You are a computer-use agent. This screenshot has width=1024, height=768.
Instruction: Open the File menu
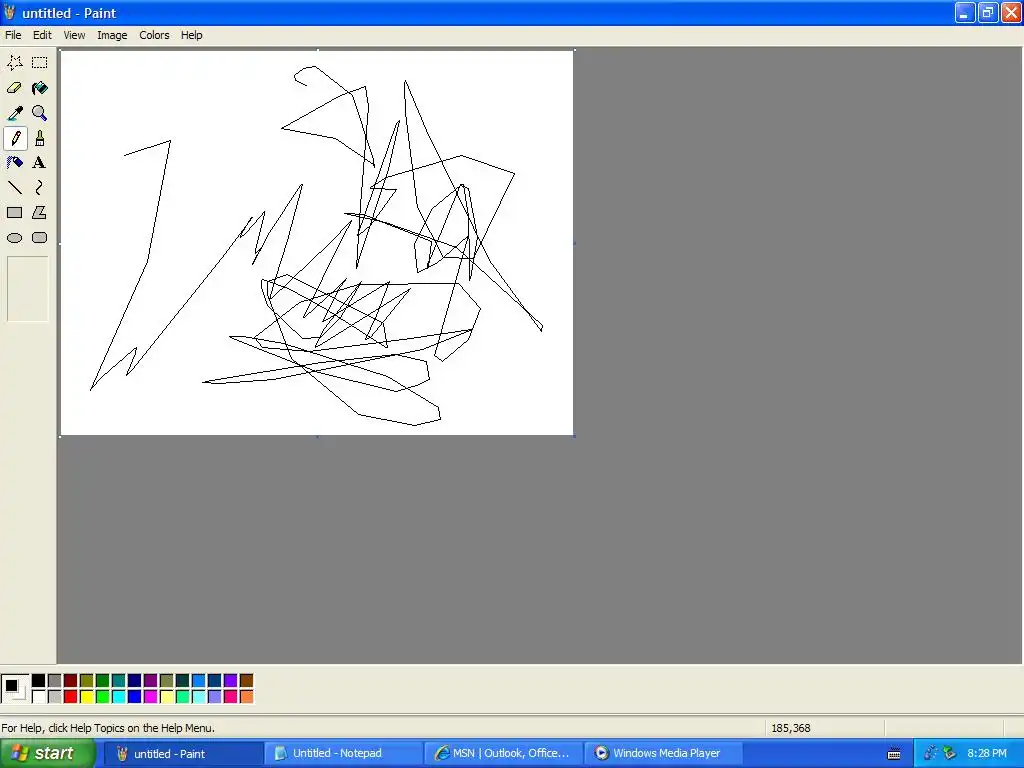coord(13,35)
